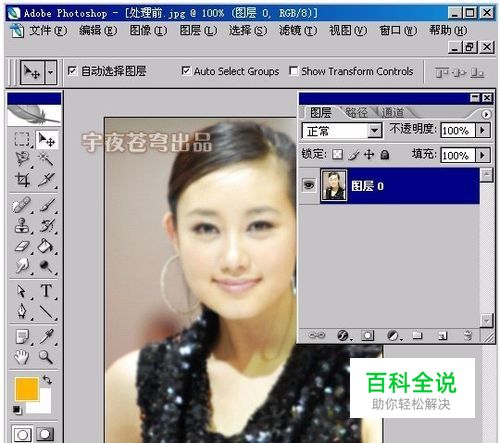Link layers at Layers panel bottom

pyautogui.click(x=316, y=335)
